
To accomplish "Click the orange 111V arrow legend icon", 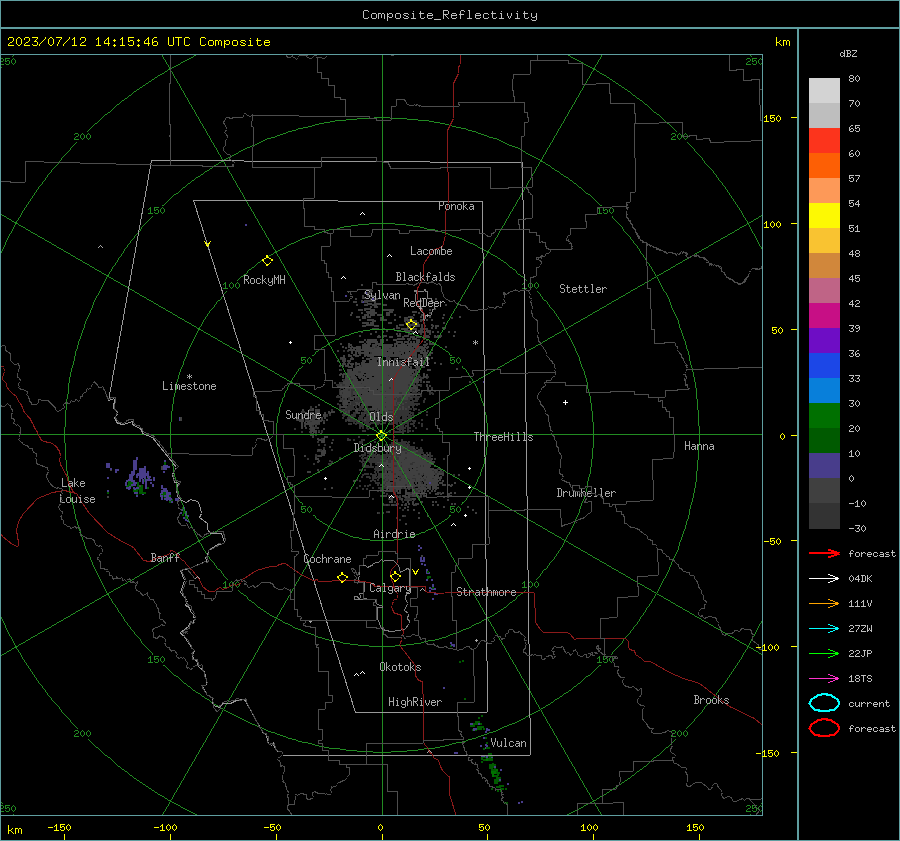I will pos(824,603).
